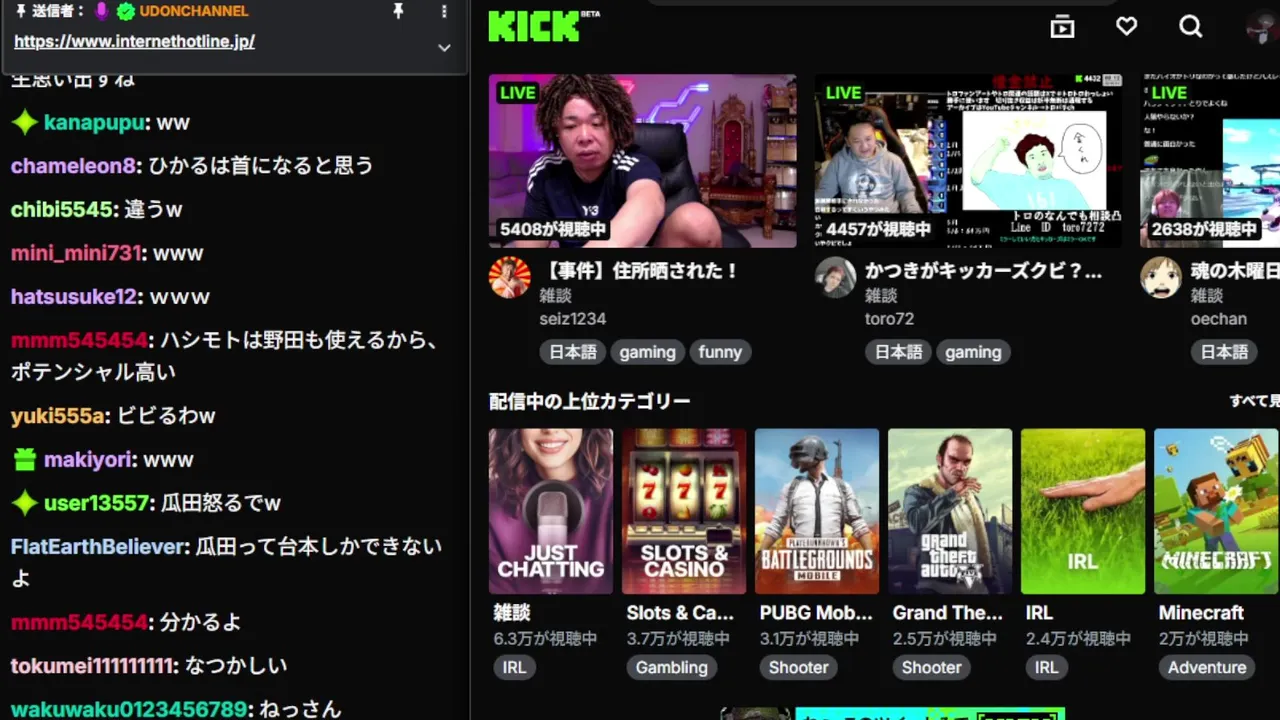Select the Shooter tag under PUBG Mobile

798,667
